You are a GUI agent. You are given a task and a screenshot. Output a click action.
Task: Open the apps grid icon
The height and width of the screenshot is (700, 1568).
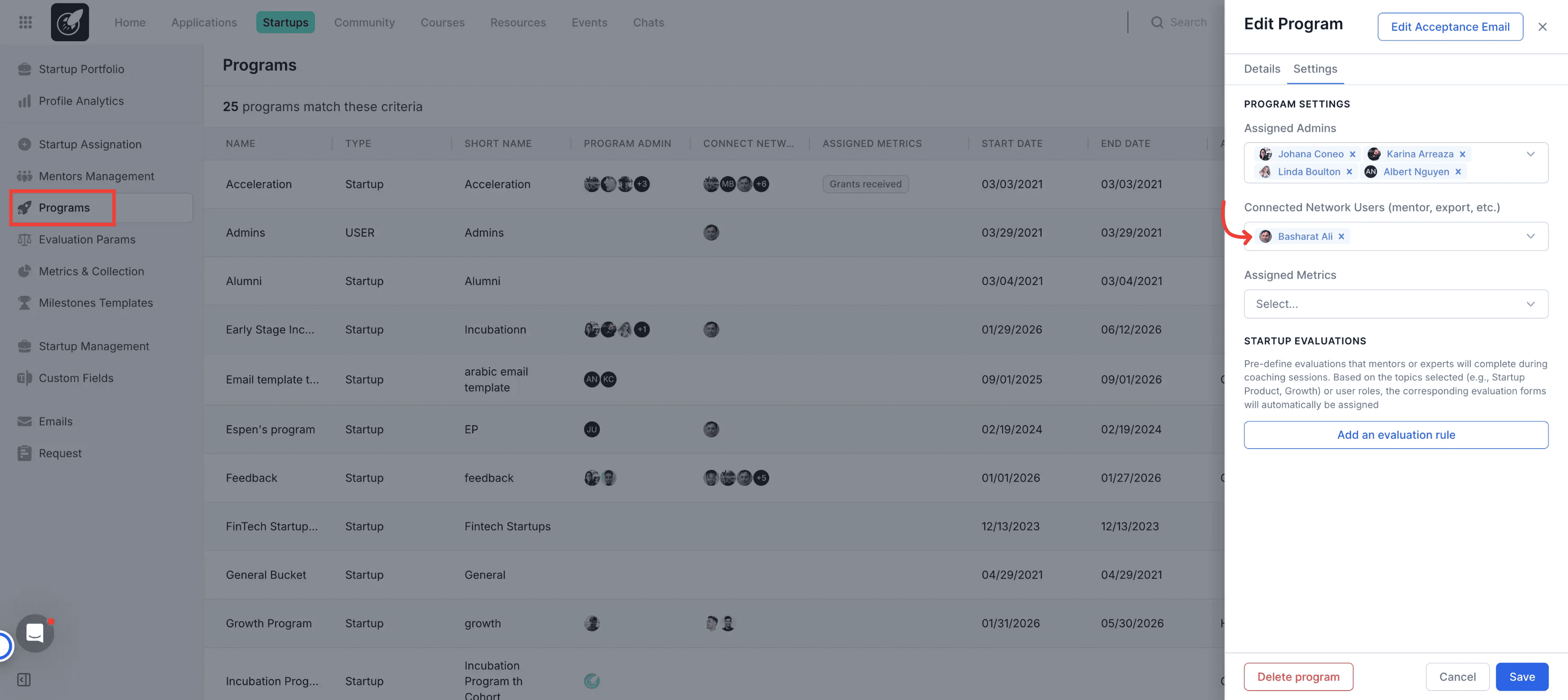coord(25,22)
